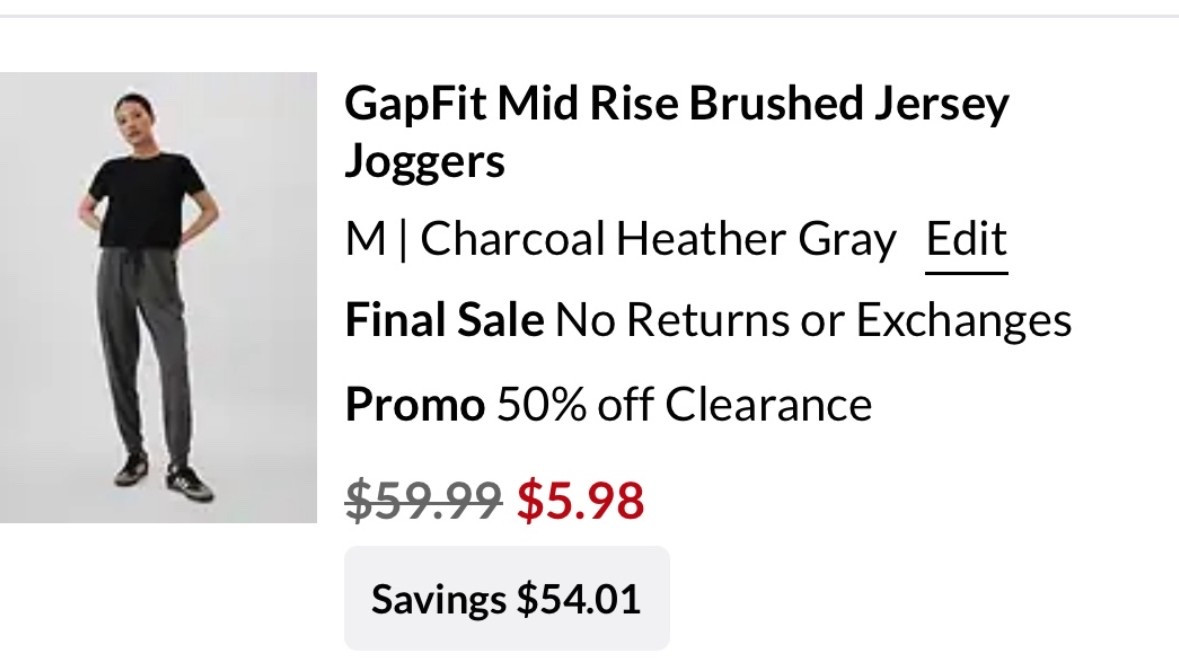
Task: Open the joggers product thumbnail image
Action: pyautogui.click(x=158, y=297)
